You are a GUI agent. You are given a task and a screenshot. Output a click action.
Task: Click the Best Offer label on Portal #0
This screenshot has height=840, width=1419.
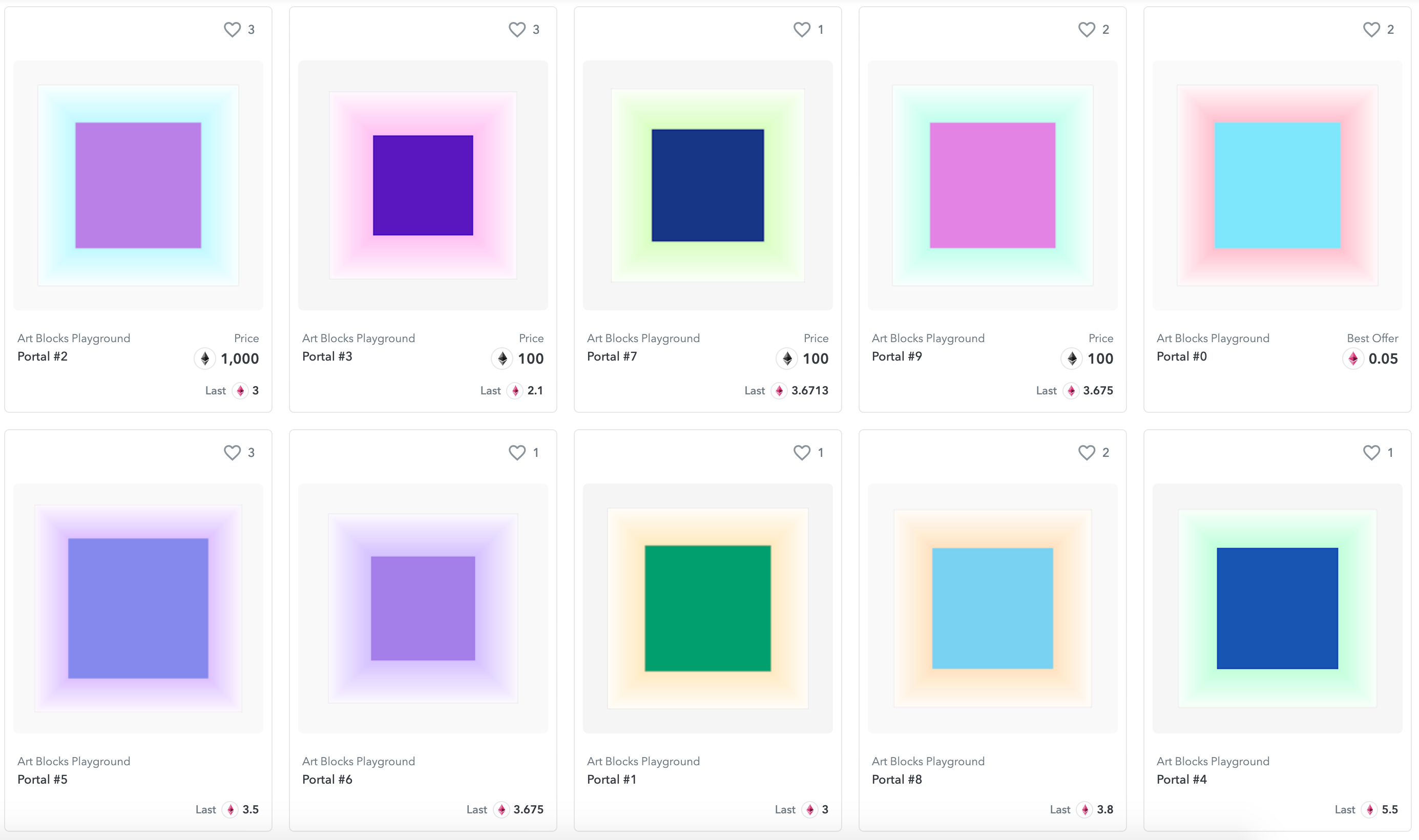click(1372, 339)
